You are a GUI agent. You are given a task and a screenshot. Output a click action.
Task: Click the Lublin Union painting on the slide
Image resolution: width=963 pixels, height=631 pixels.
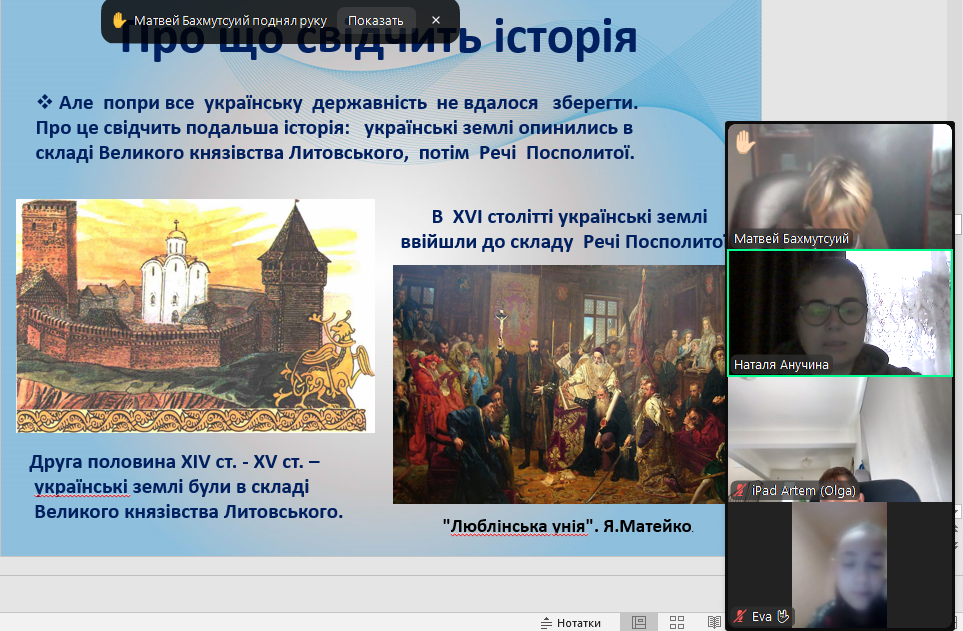(559, 384)
